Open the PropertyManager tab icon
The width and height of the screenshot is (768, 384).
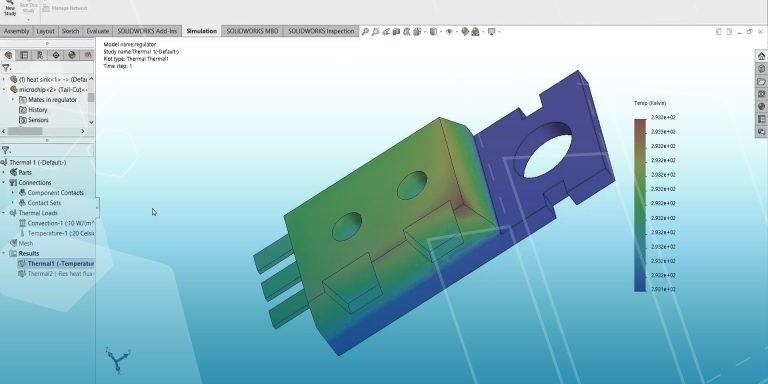pos(24,55)
